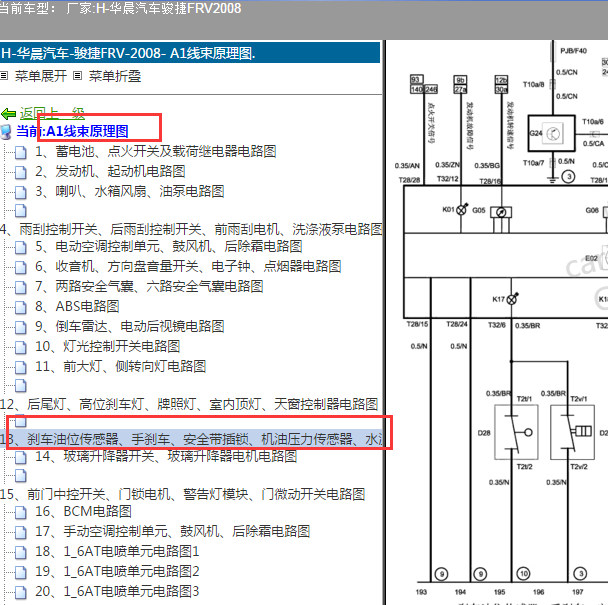This screenshot has height=605, width=608.
Task: Click document icon for 18、1_6AT电喷单元电路图1
Action: tap(21, 553)
